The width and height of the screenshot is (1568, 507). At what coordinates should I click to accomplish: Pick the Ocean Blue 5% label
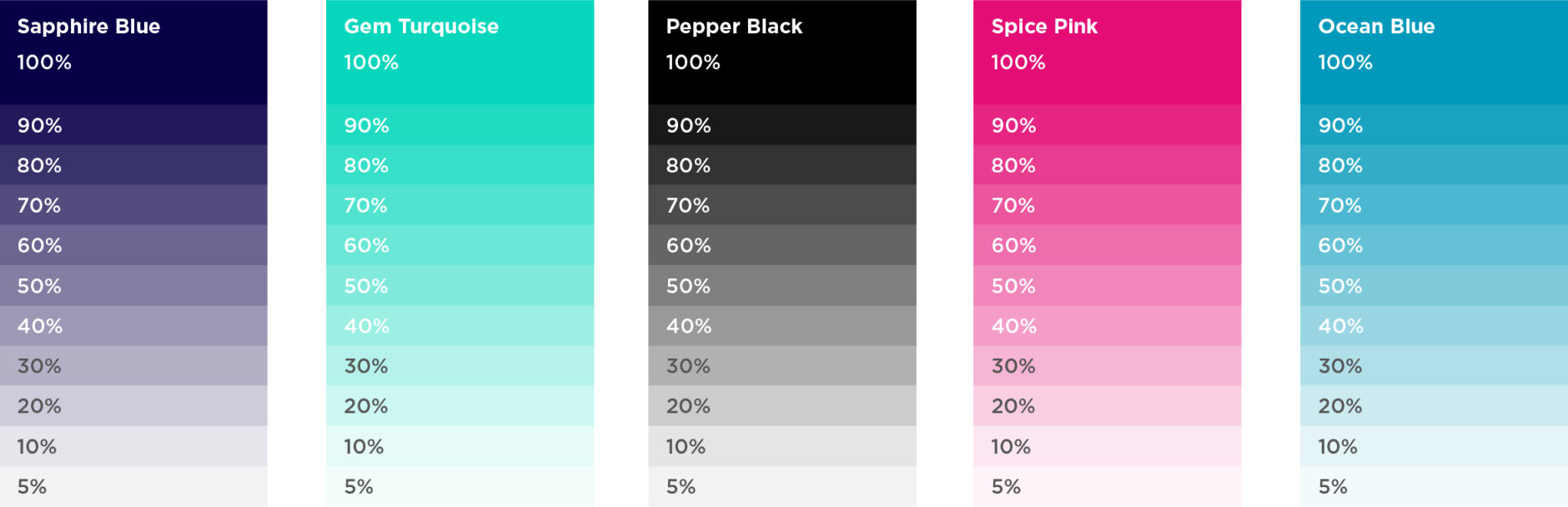(x=1333, y=486)
